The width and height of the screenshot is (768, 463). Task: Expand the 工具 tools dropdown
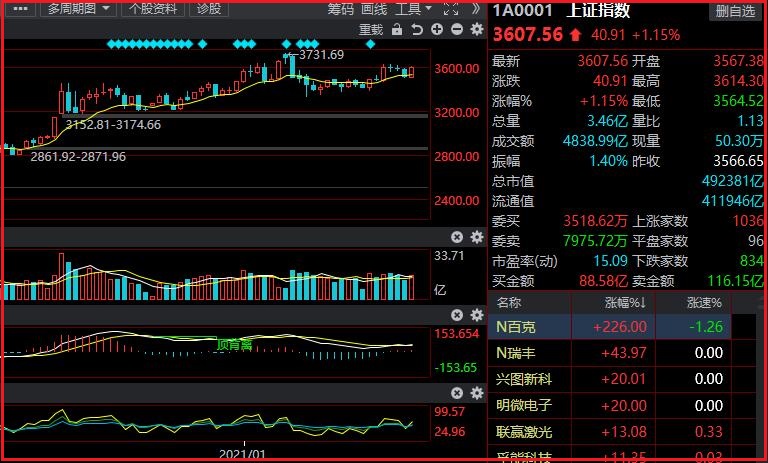pyautogui.click(x=413, y=9)
